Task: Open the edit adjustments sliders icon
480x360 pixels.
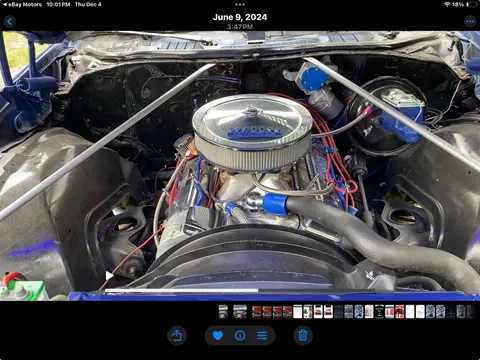Action: click(x=262, y=335)
